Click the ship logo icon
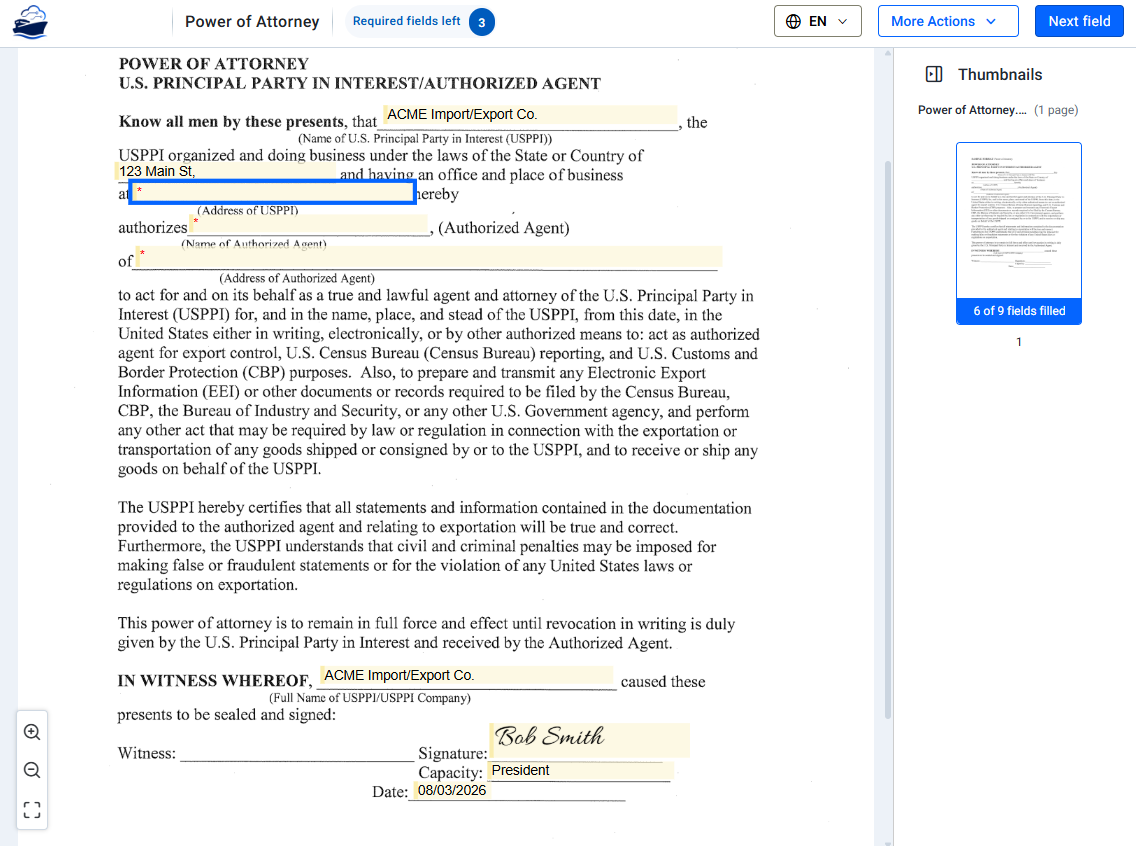 click(30, 22)
